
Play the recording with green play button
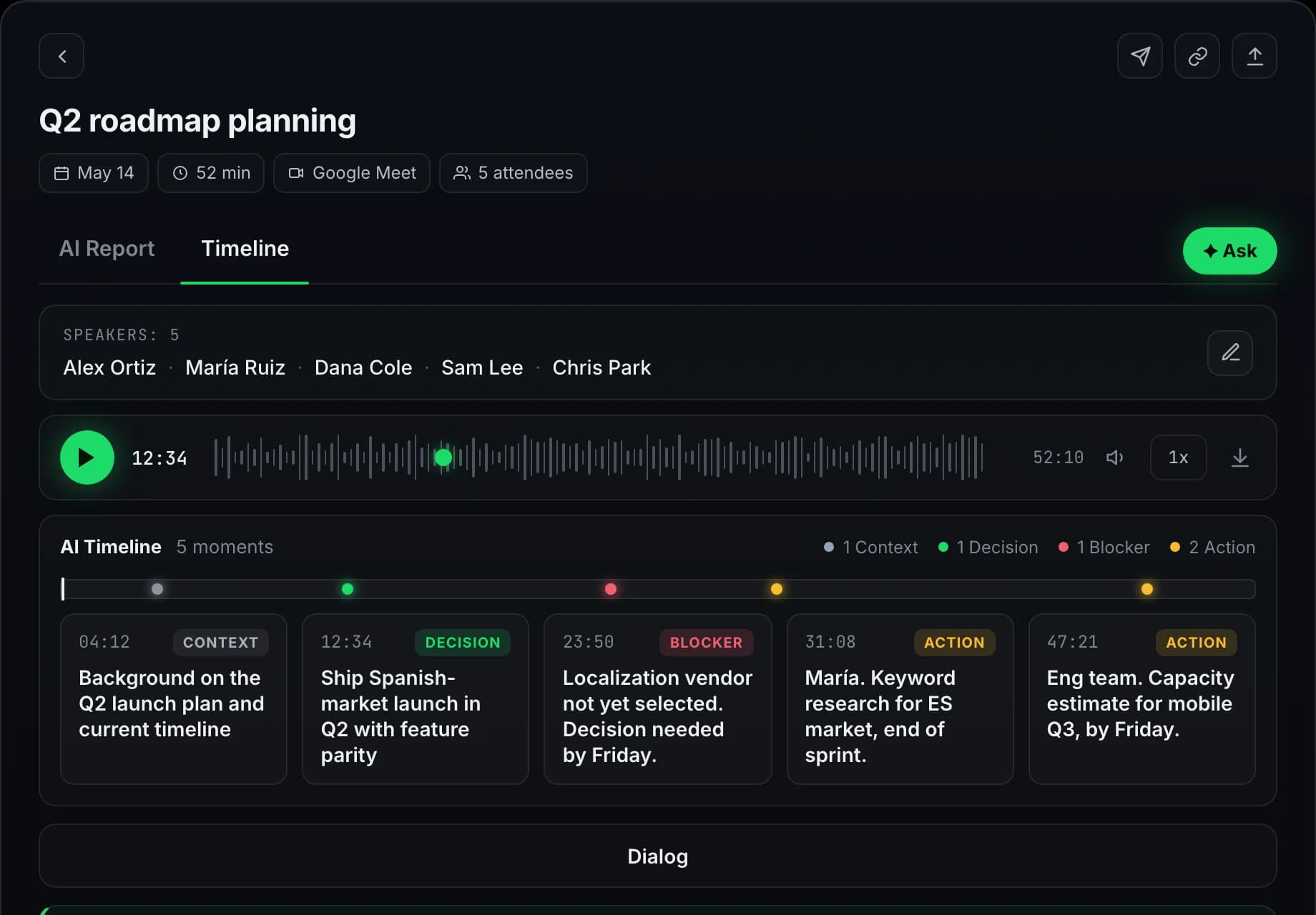87,457
